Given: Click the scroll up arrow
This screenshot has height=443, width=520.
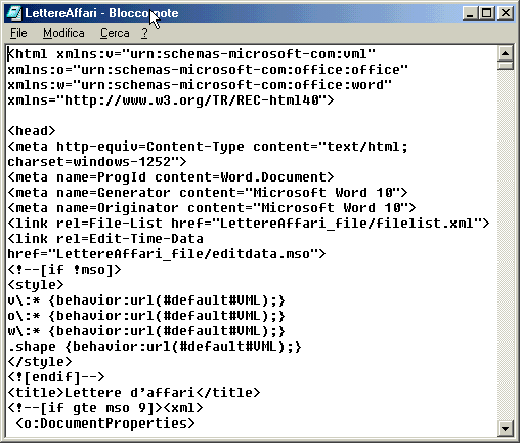Looking at the screenshot, I should (505, 53).
